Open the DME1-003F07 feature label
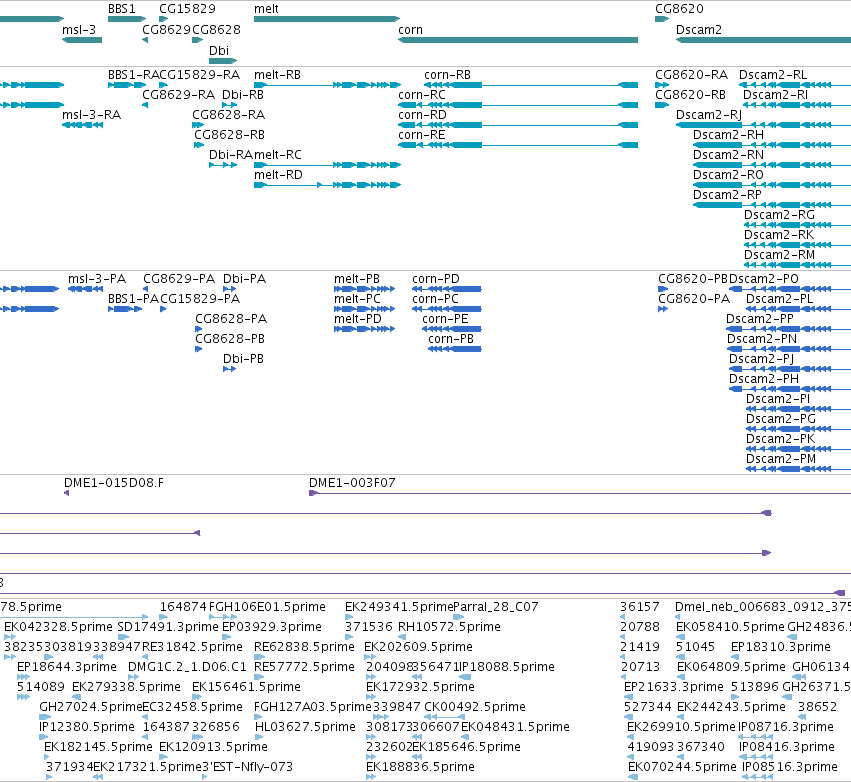Image resolution: width=851 pixels, height=782 pixels. 352,483
